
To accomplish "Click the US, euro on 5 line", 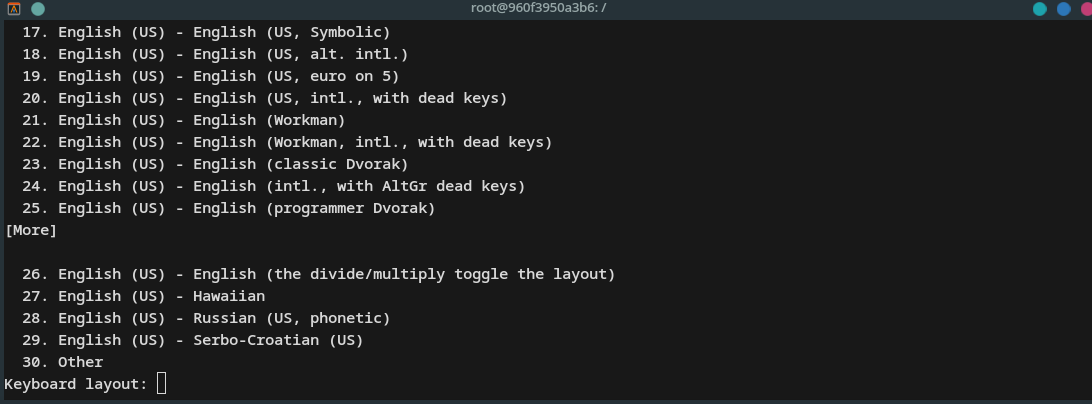I will (x=210, y=76).
